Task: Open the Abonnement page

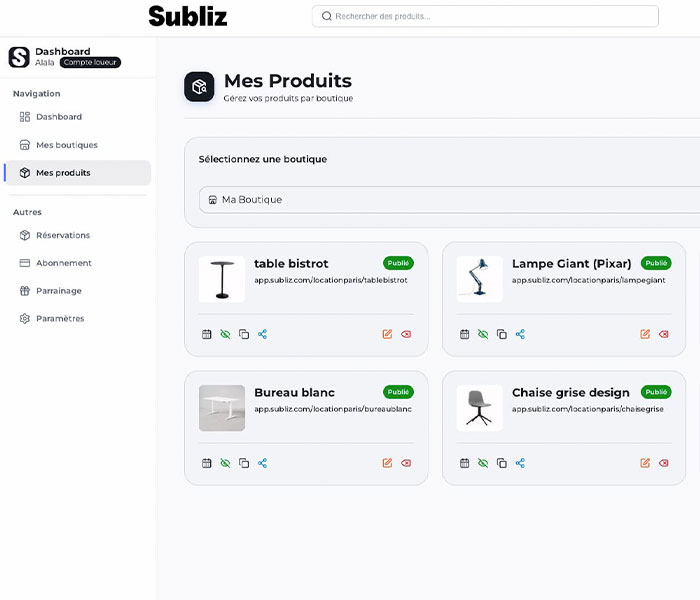Action: [63, 263]
